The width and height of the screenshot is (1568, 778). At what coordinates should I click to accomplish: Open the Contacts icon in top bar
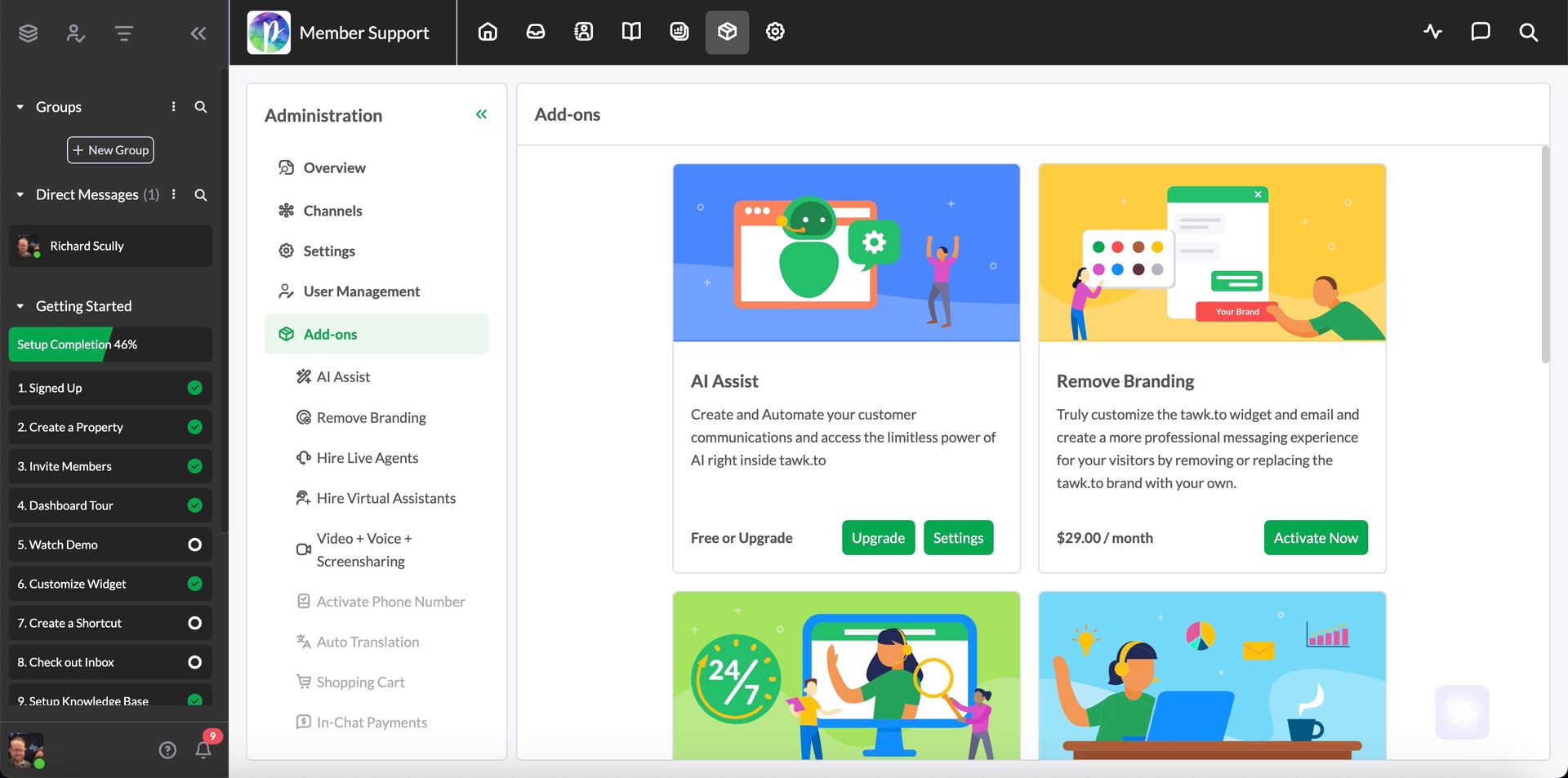point(583,32)
